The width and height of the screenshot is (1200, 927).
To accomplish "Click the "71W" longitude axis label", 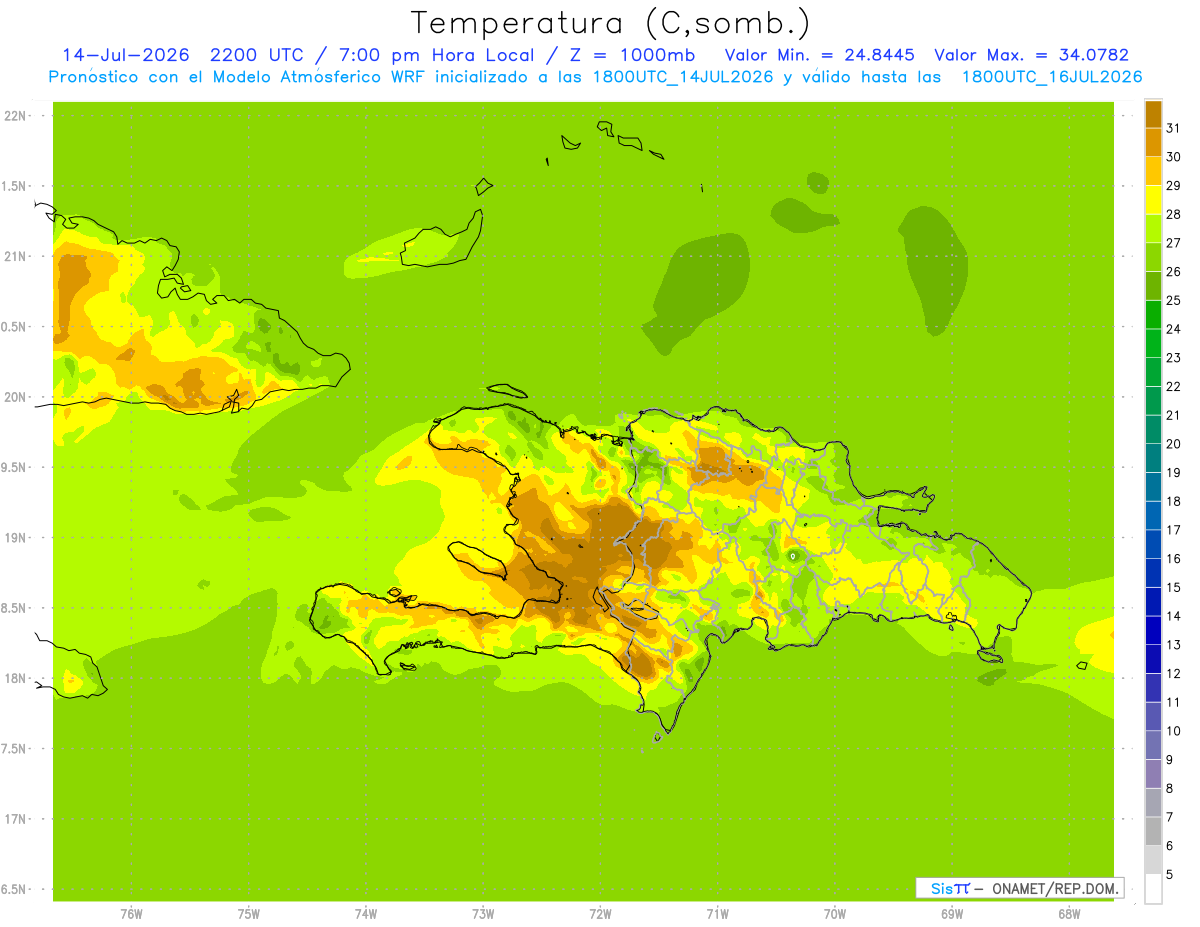I will pyautogui.click(x=717, y=914).
